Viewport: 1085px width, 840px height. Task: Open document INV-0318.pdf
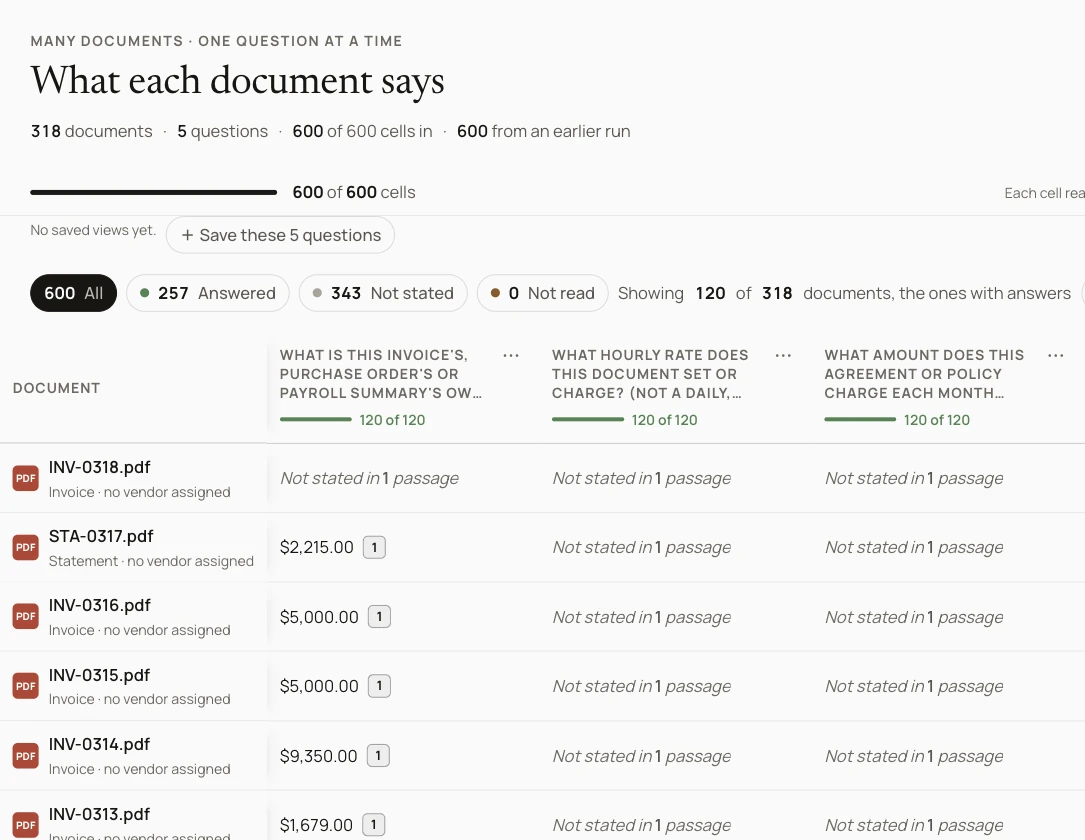click(100, 467)
